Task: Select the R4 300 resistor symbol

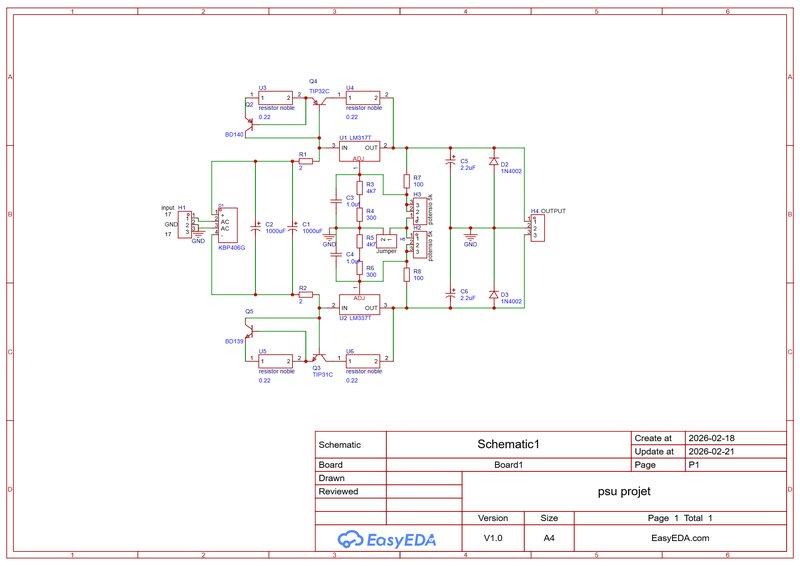Action: click(360, 214)
